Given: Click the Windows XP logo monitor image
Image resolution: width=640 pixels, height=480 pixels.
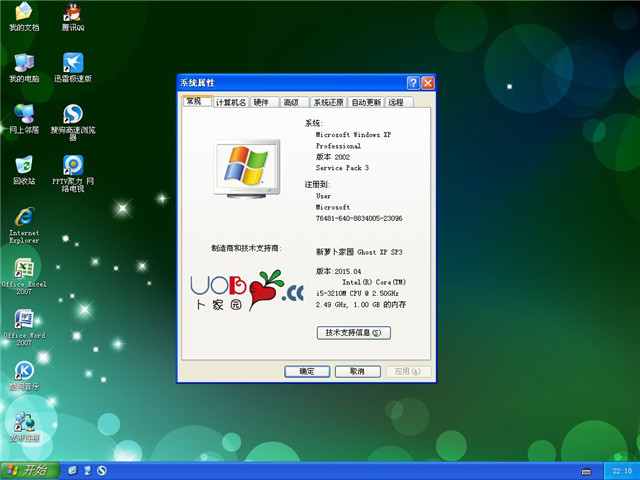Looking at the screenshot, I should pos(247,169).
